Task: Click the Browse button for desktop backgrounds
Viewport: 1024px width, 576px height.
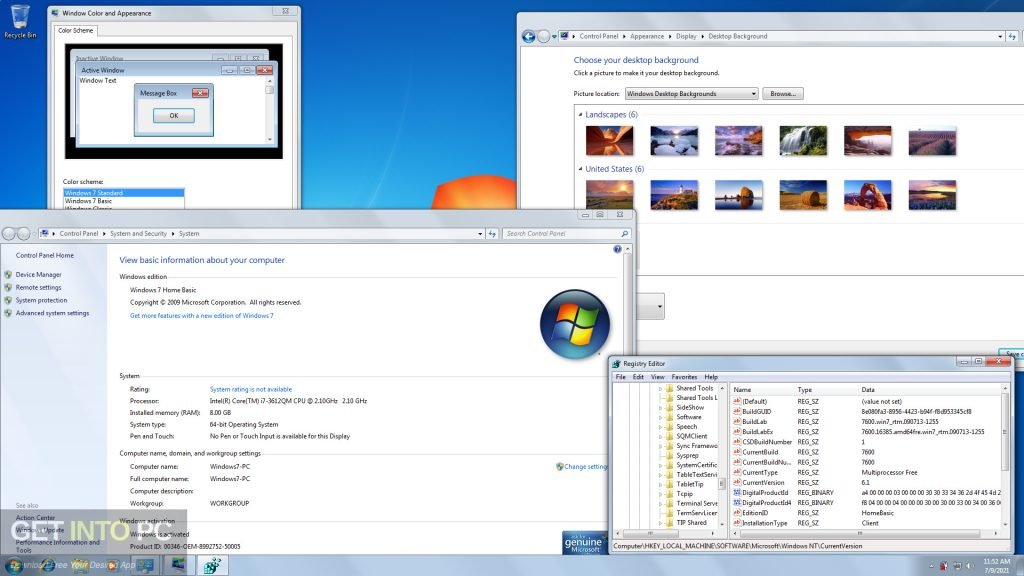Action: (x=782, y=93)
